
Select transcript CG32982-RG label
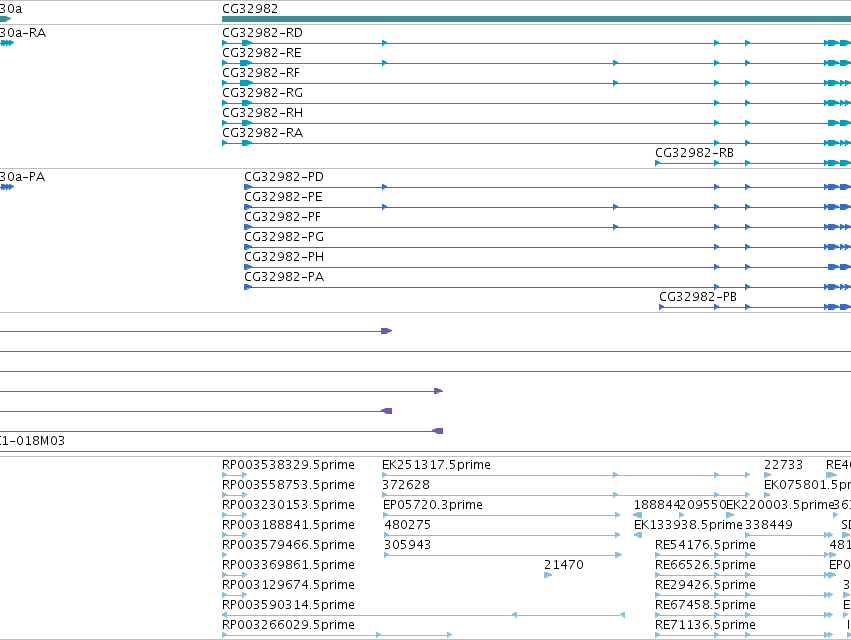pos(263,93)
